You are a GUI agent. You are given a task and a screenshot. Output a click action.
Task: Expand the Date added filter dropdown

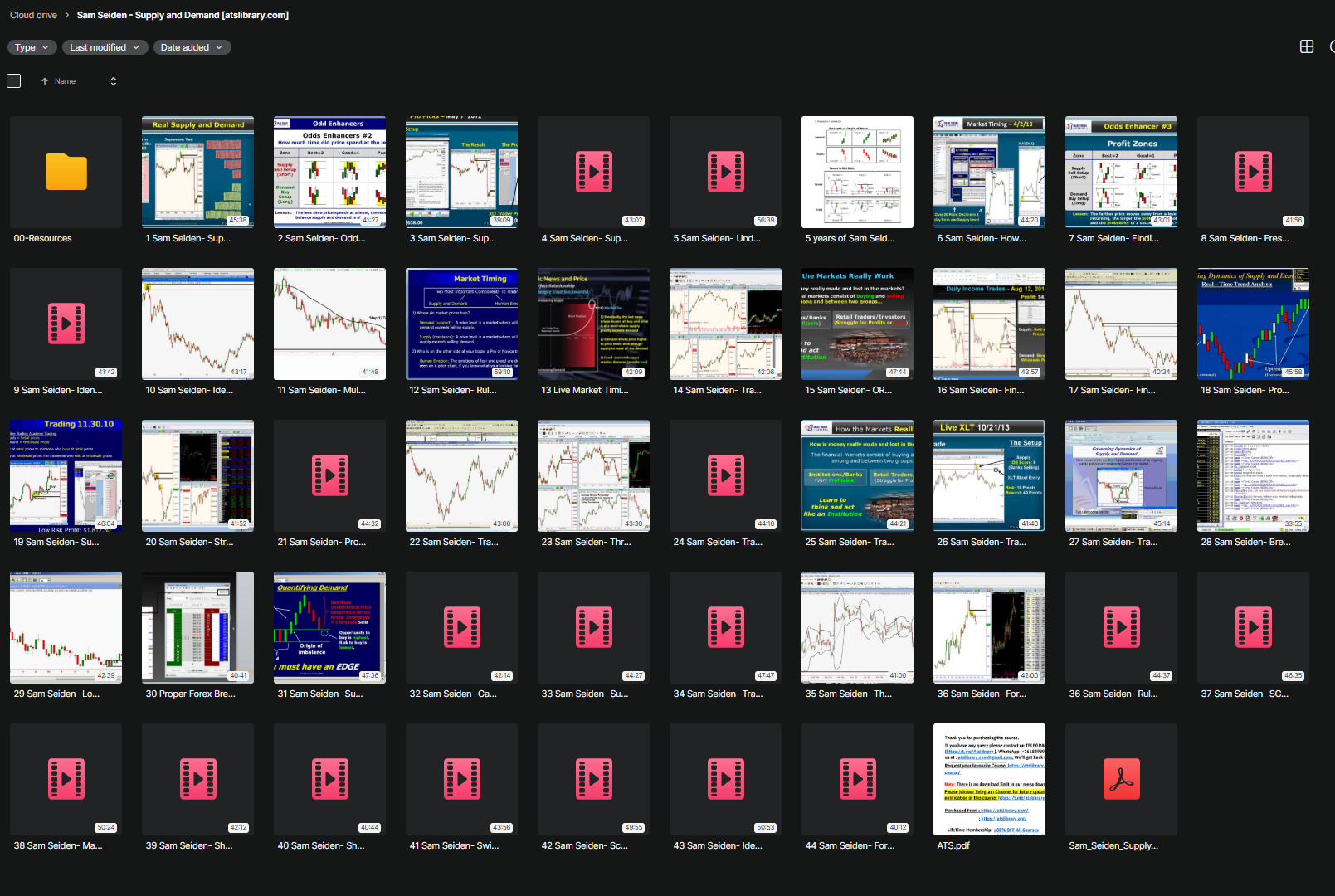tap(192, 47)
